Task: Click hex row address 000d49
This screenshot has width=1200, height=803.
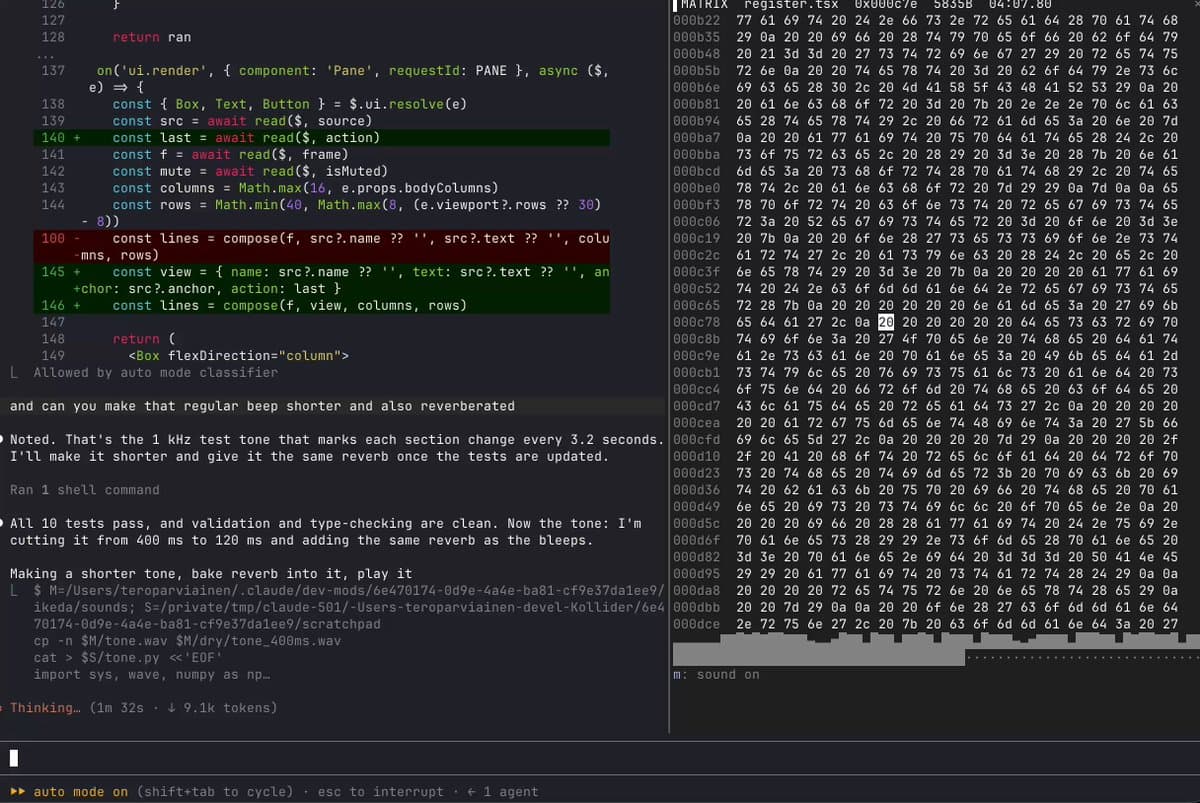Action: [697, 506]
